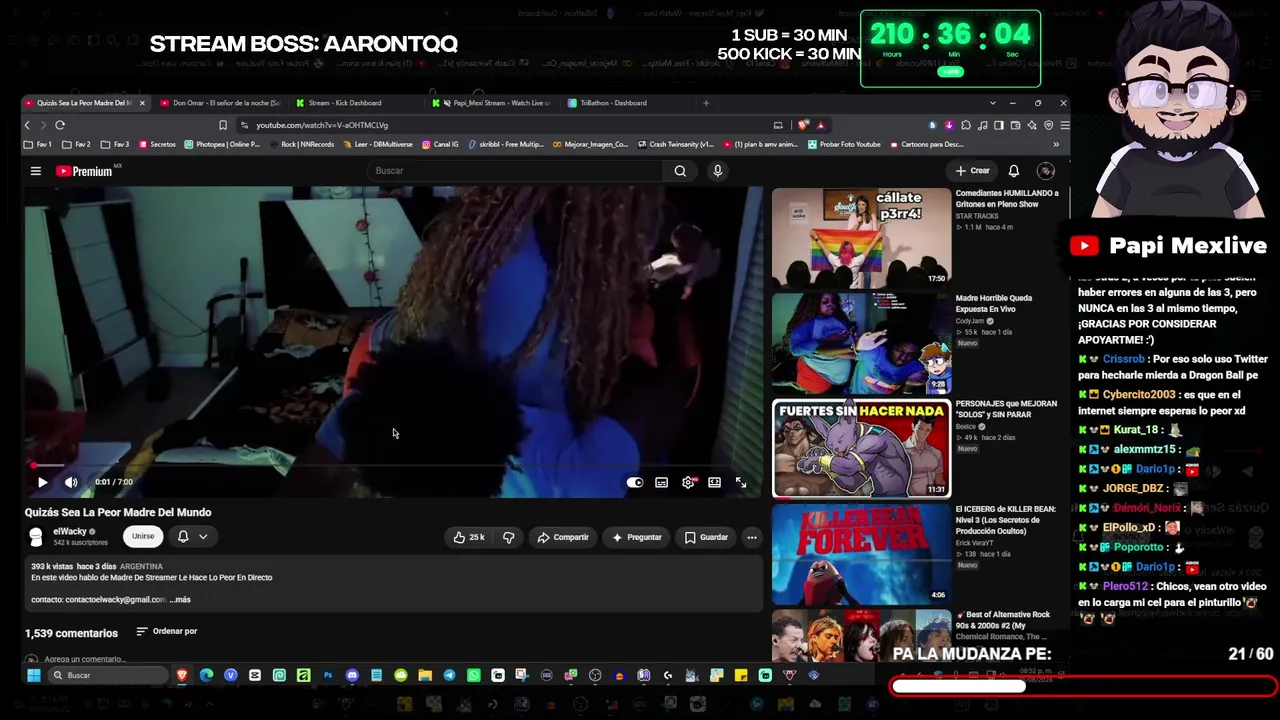Open the YouTube guide hamburger menu
Screen dimensions: 1280x720
pos(35,171)
